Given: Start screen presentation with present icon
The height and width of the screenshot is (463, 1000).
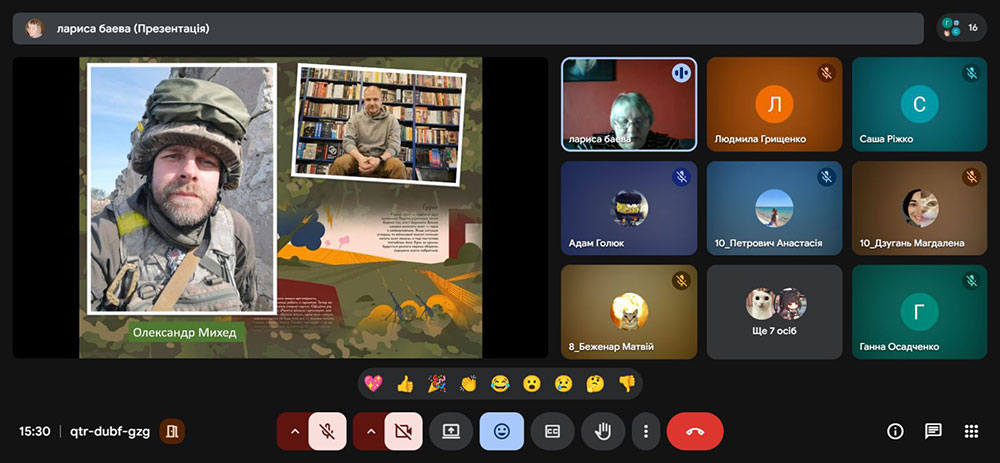Looking at the screenshot, I should (x=450, y=431).
